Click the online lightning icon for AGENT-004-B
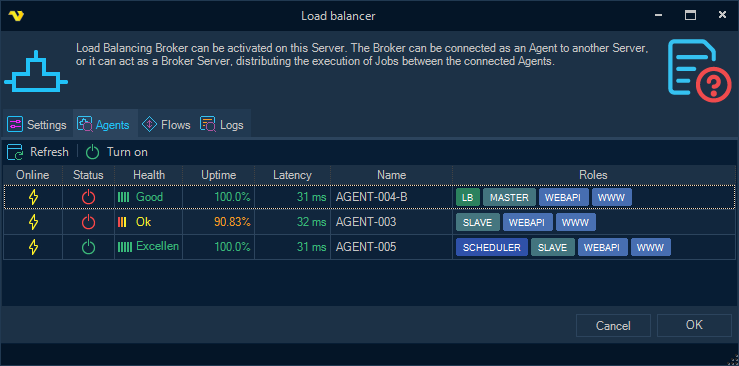Screen dimensions: 739x366 click(33, 197)
